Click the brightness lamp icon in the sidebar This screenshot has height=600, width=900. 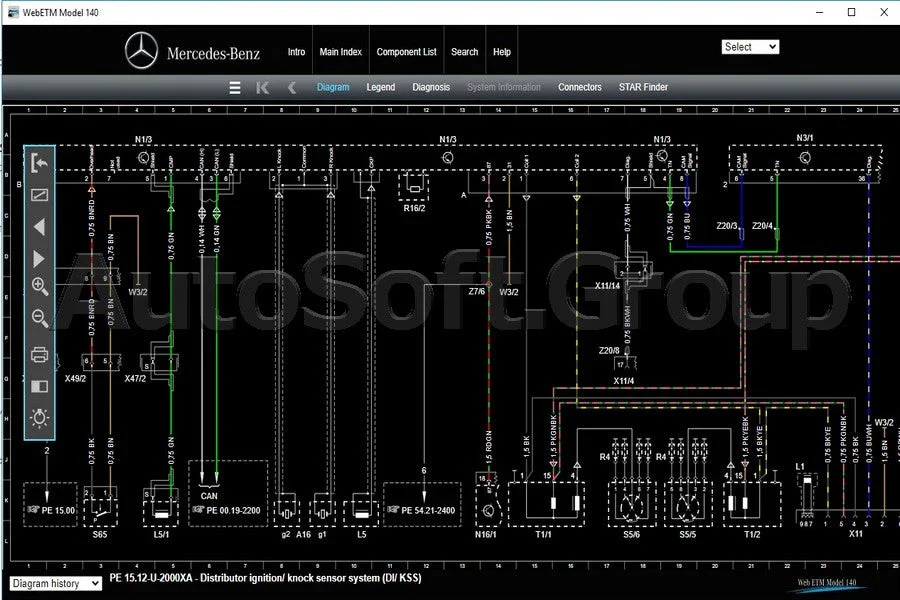(39, 417)
